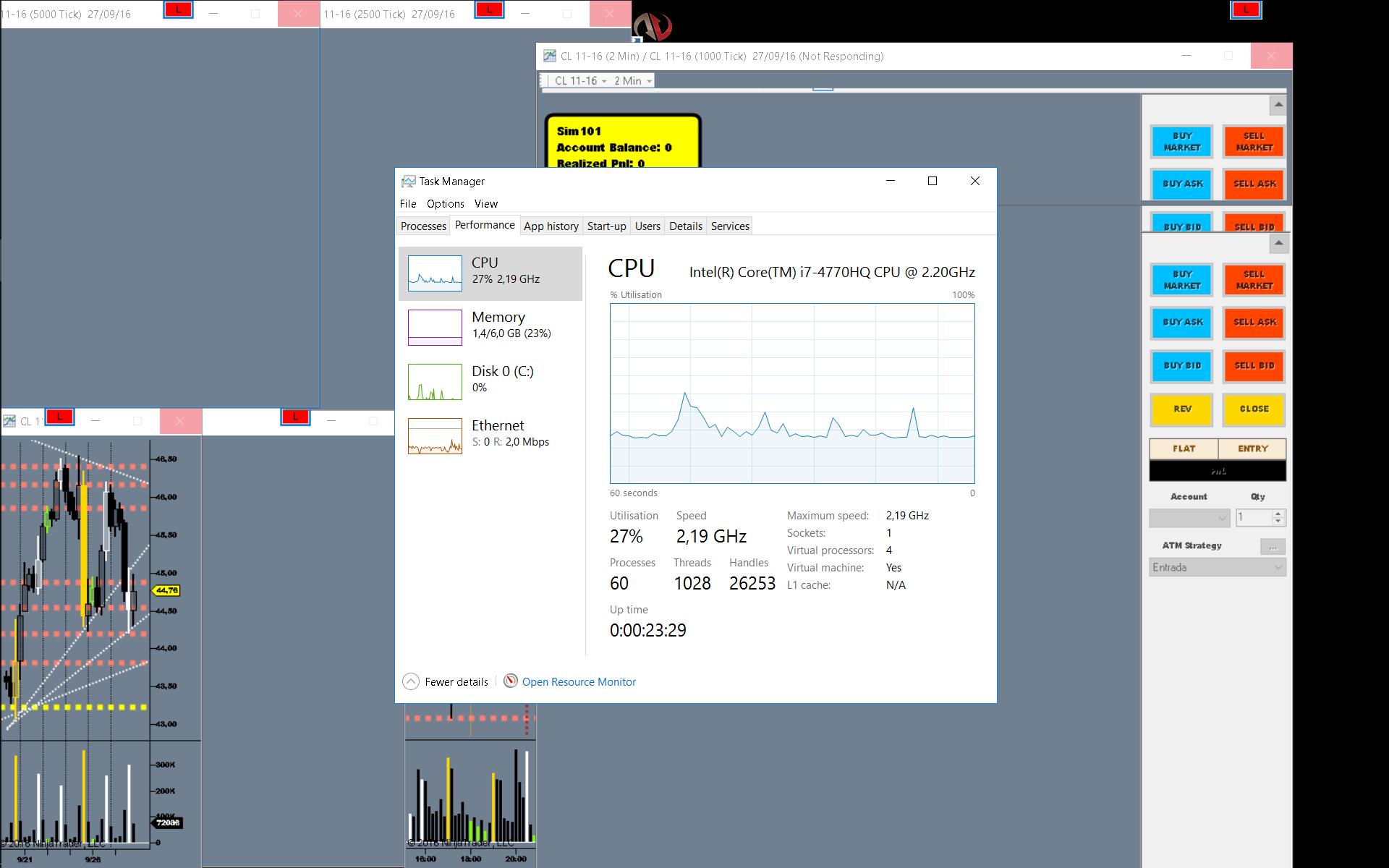
Task: Click the Resource Monitor icon
Action: coord(511,681)
